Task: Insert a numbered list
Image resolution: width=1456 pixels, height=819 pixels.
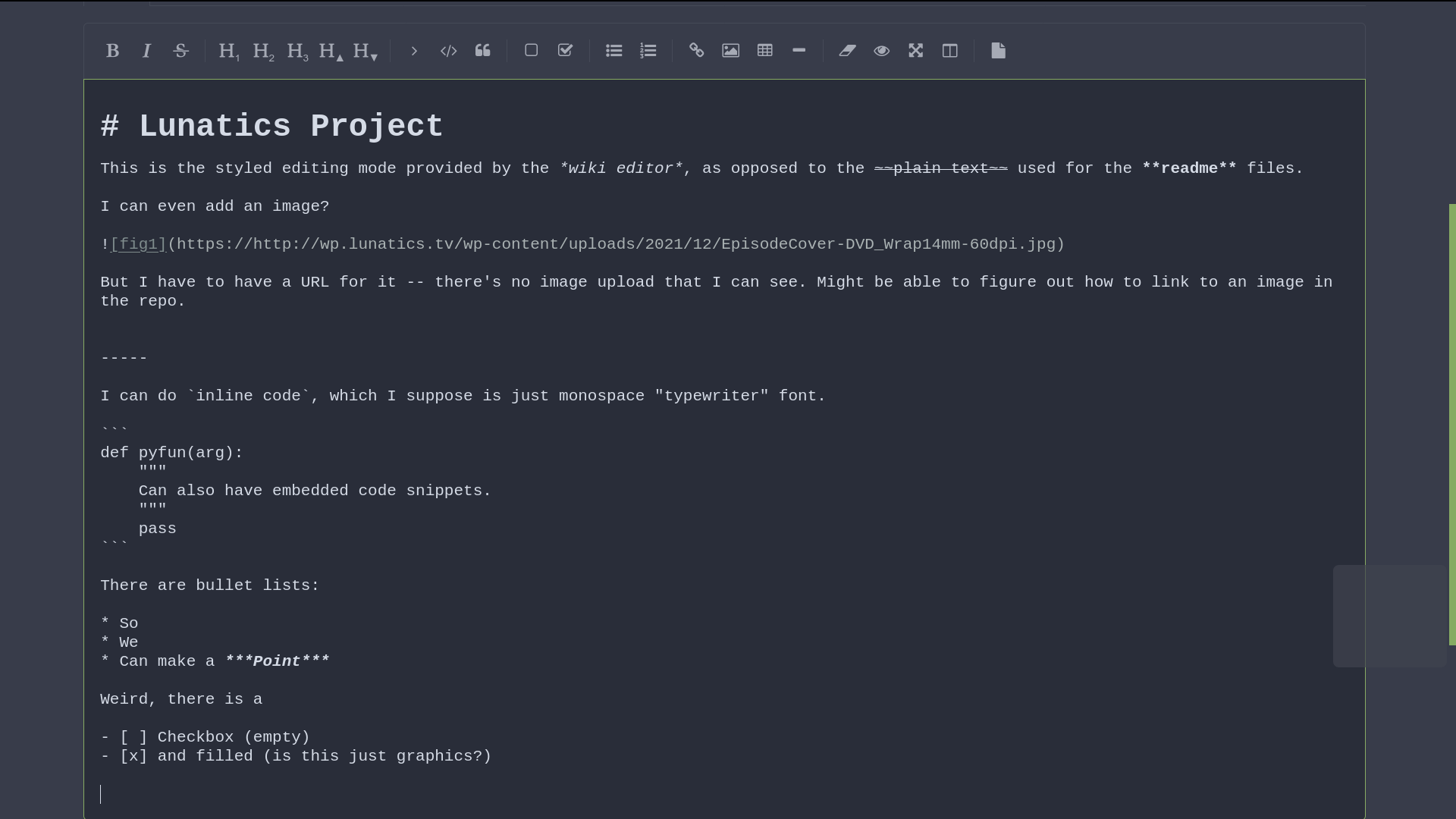Action: tap(648, 51)
